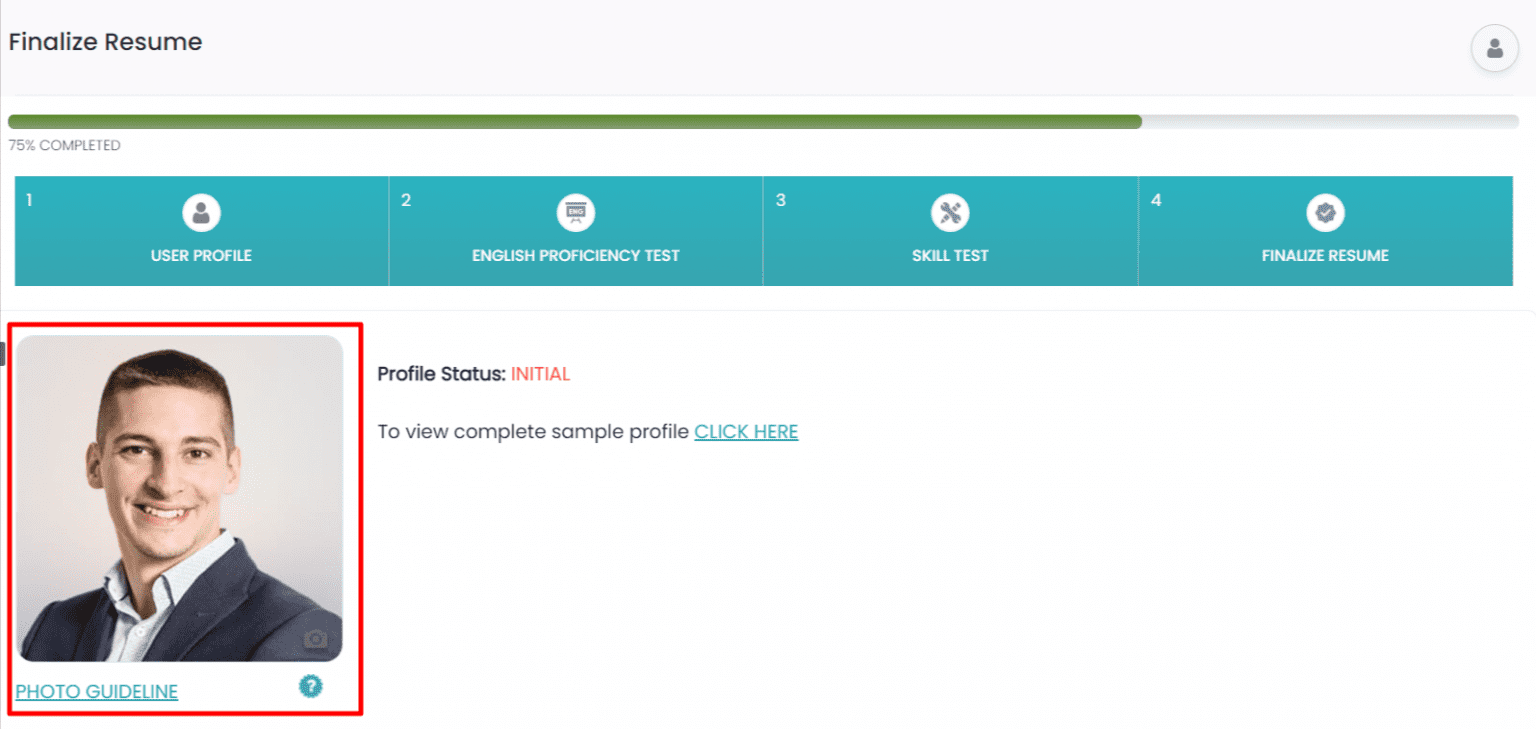Select the USER PROFILE step

[x=200, y=255]
